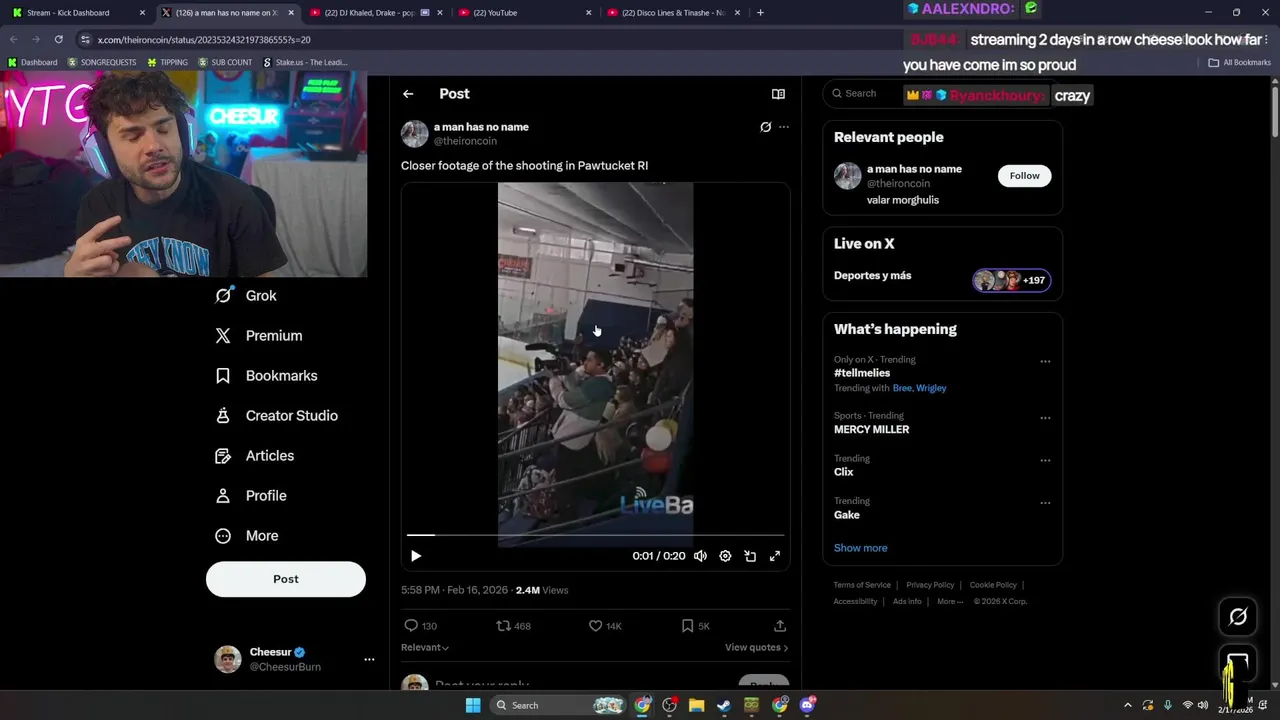
Task: Open File Explorer from the taskbar
Action: coord(696,705)
